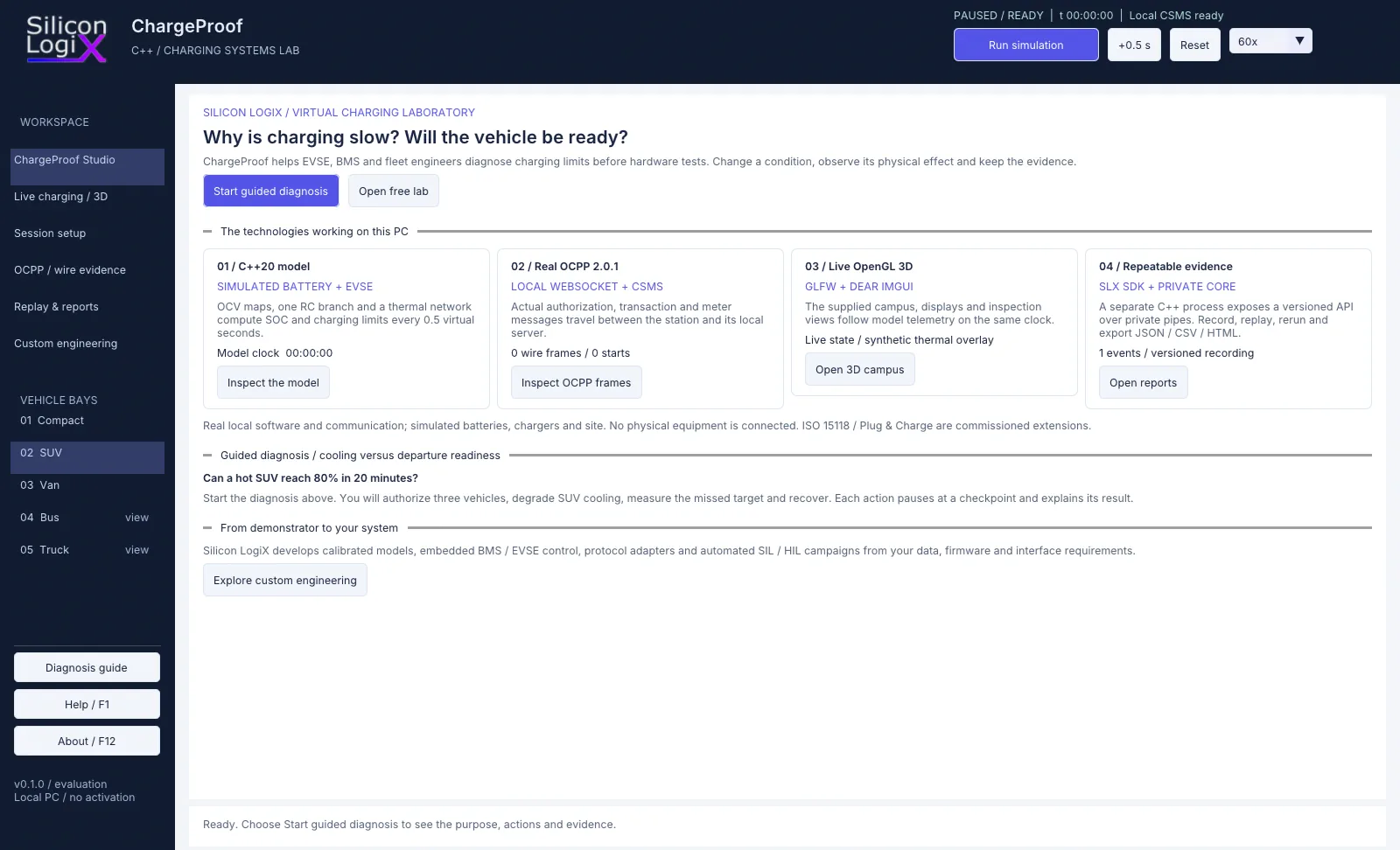Click the v0.1.0 / evaluation version label
Screen dimensions: 1400x850
(60, 784)
